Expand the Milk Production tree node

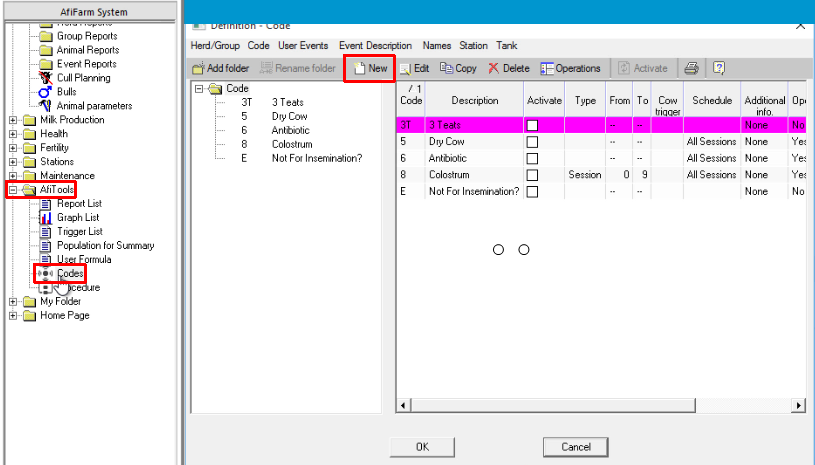click(13, 120)
